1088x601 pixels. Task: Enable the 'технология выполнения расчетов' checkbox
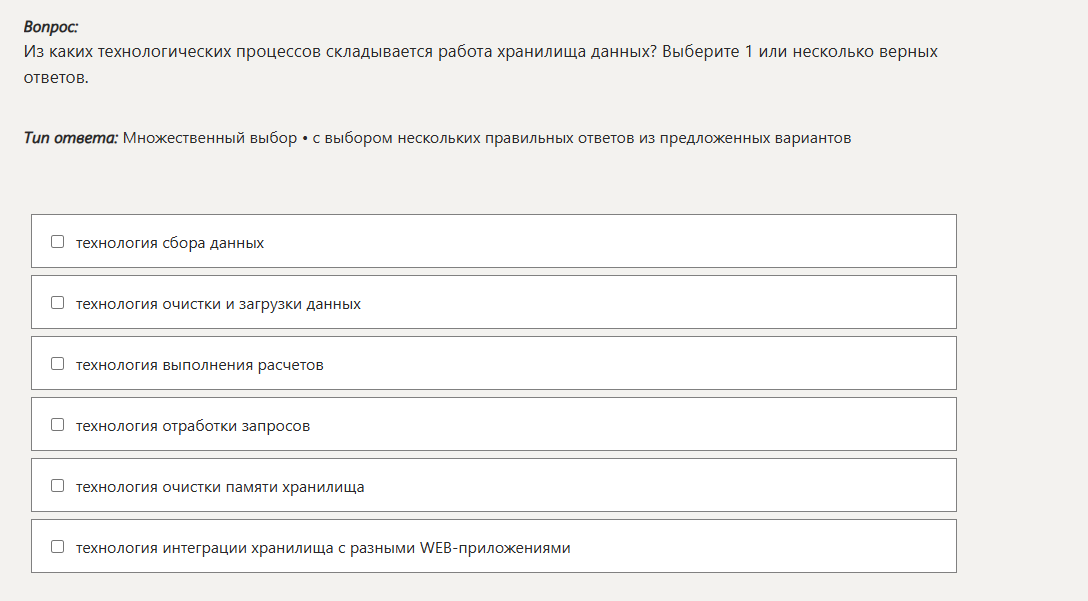pyautogui.click(x=58, y=364)
